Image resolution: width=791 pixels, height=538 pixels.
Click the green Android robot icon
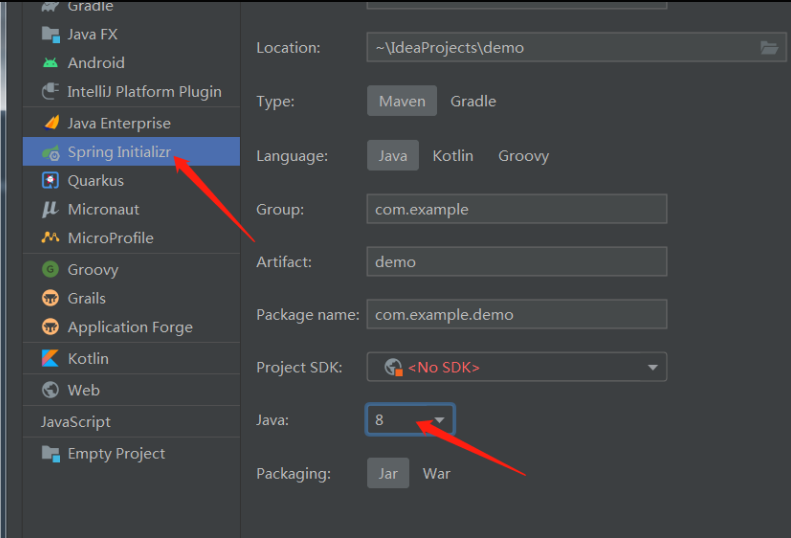click(50, 63)
